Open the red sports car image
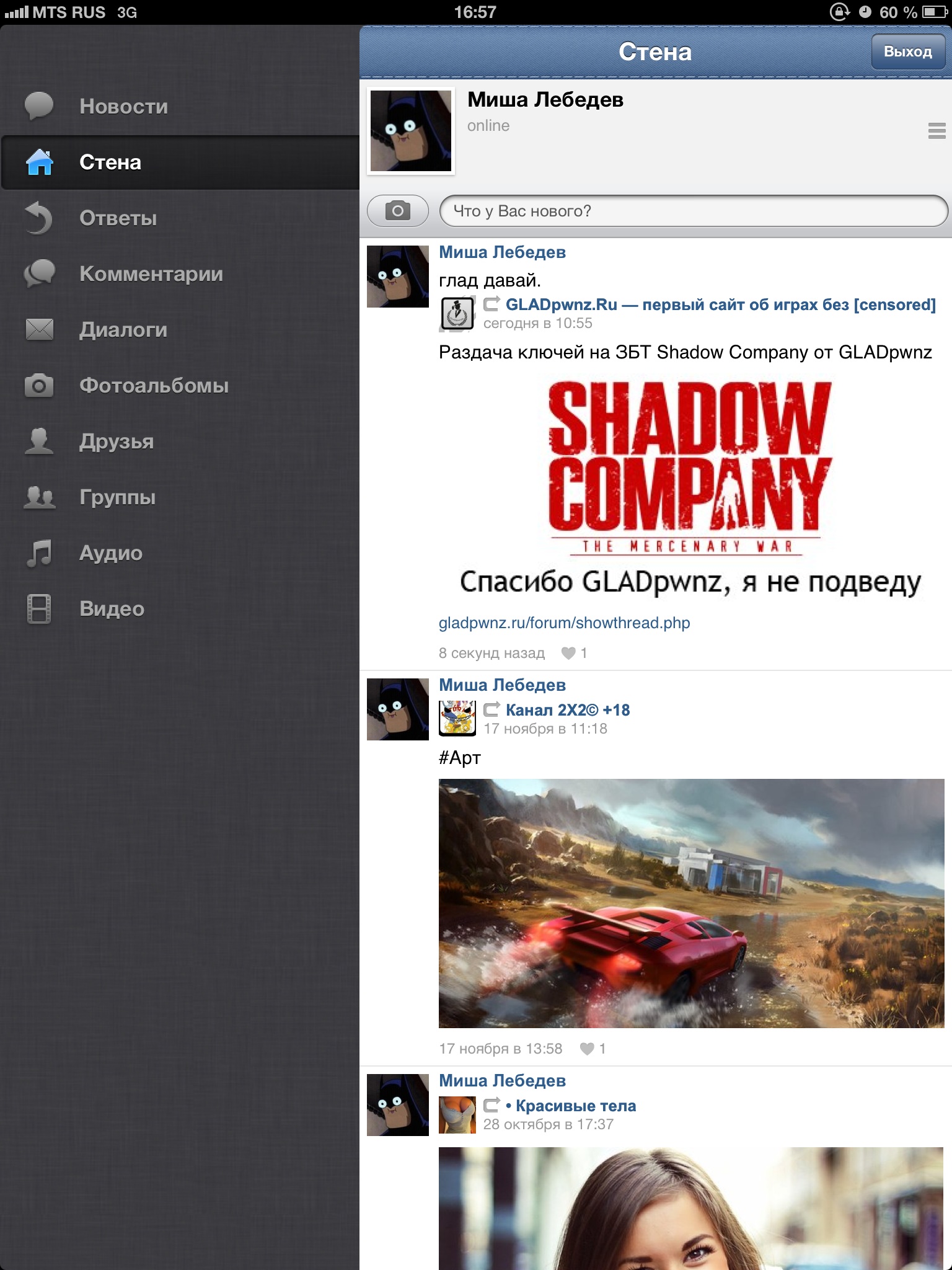The width and height of the screenshot is (952, 1270). tap(691, 903)
